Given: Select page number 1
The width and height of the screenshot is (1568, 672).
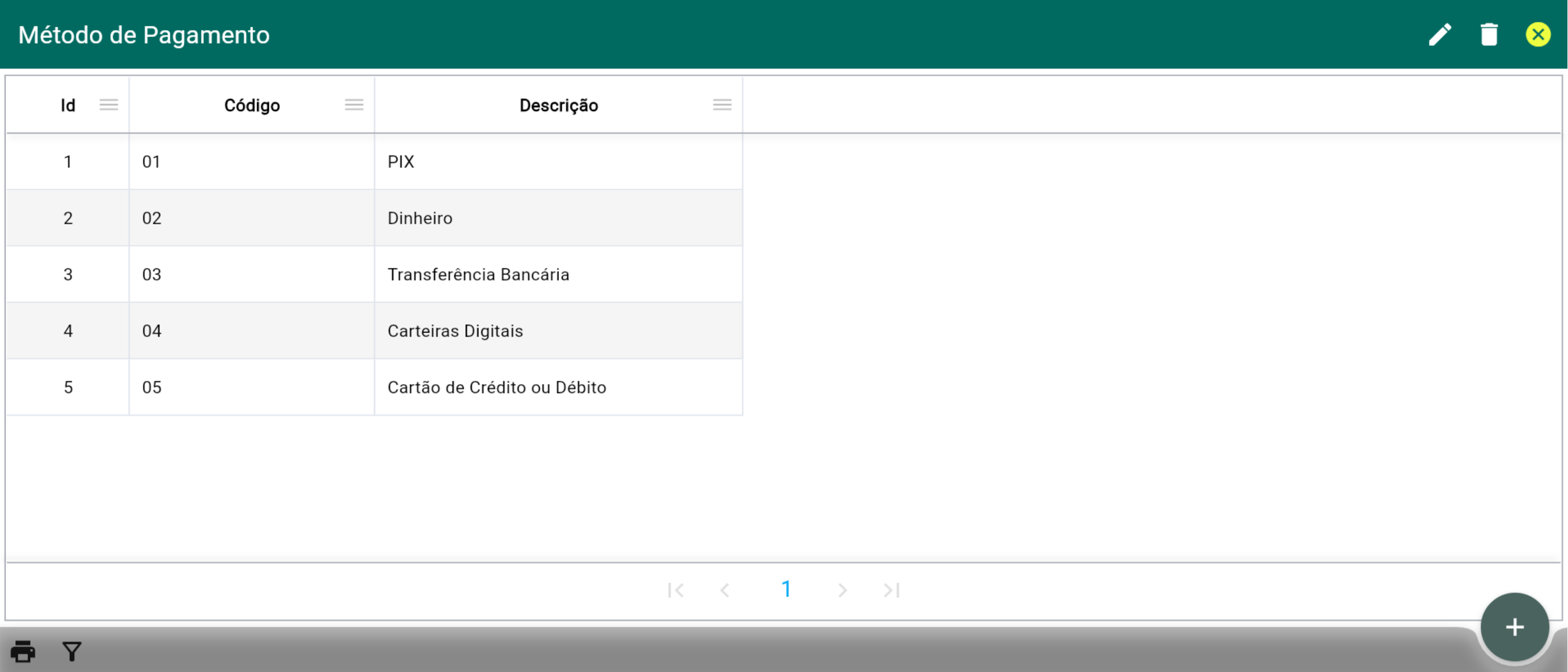Looking at the screenshot, I should coord(786,589).
